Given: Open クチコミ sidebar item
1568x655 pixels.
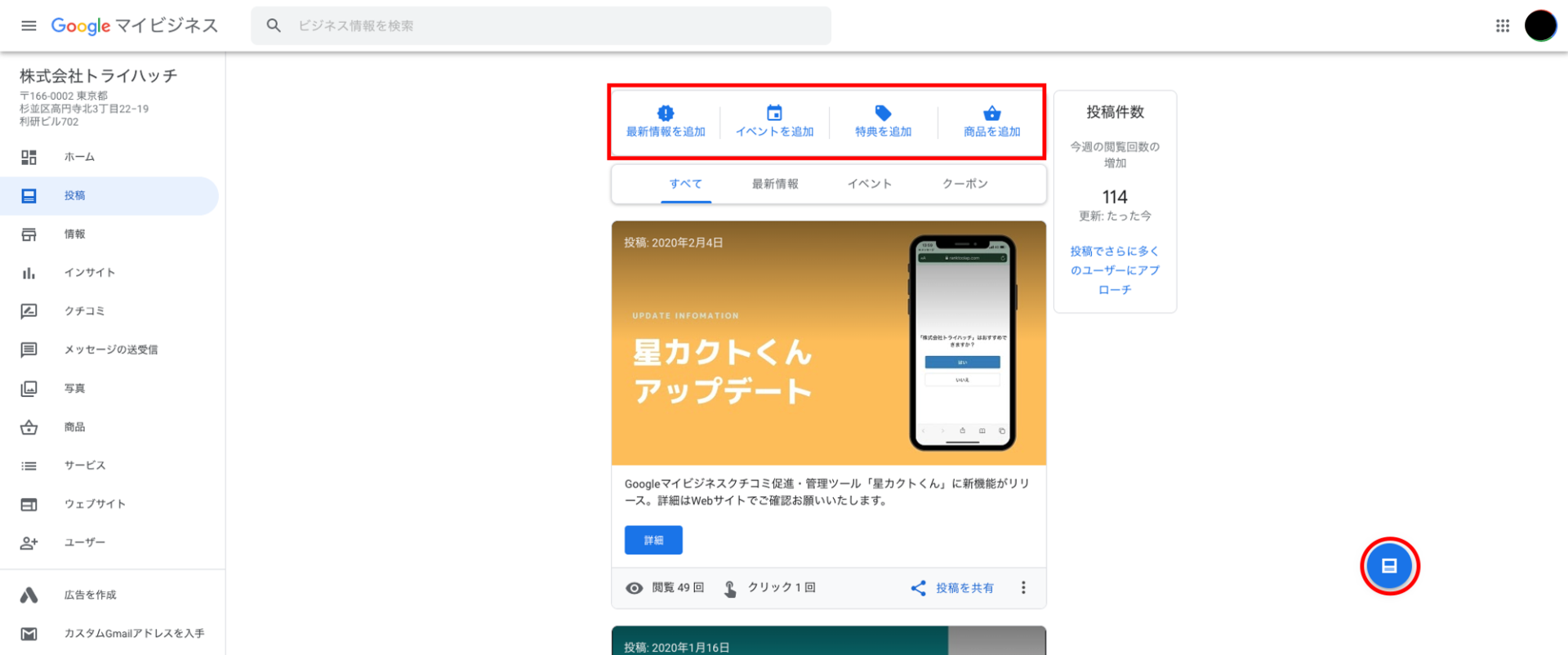Looking at the screenshot, I should [x=109, y=311].
